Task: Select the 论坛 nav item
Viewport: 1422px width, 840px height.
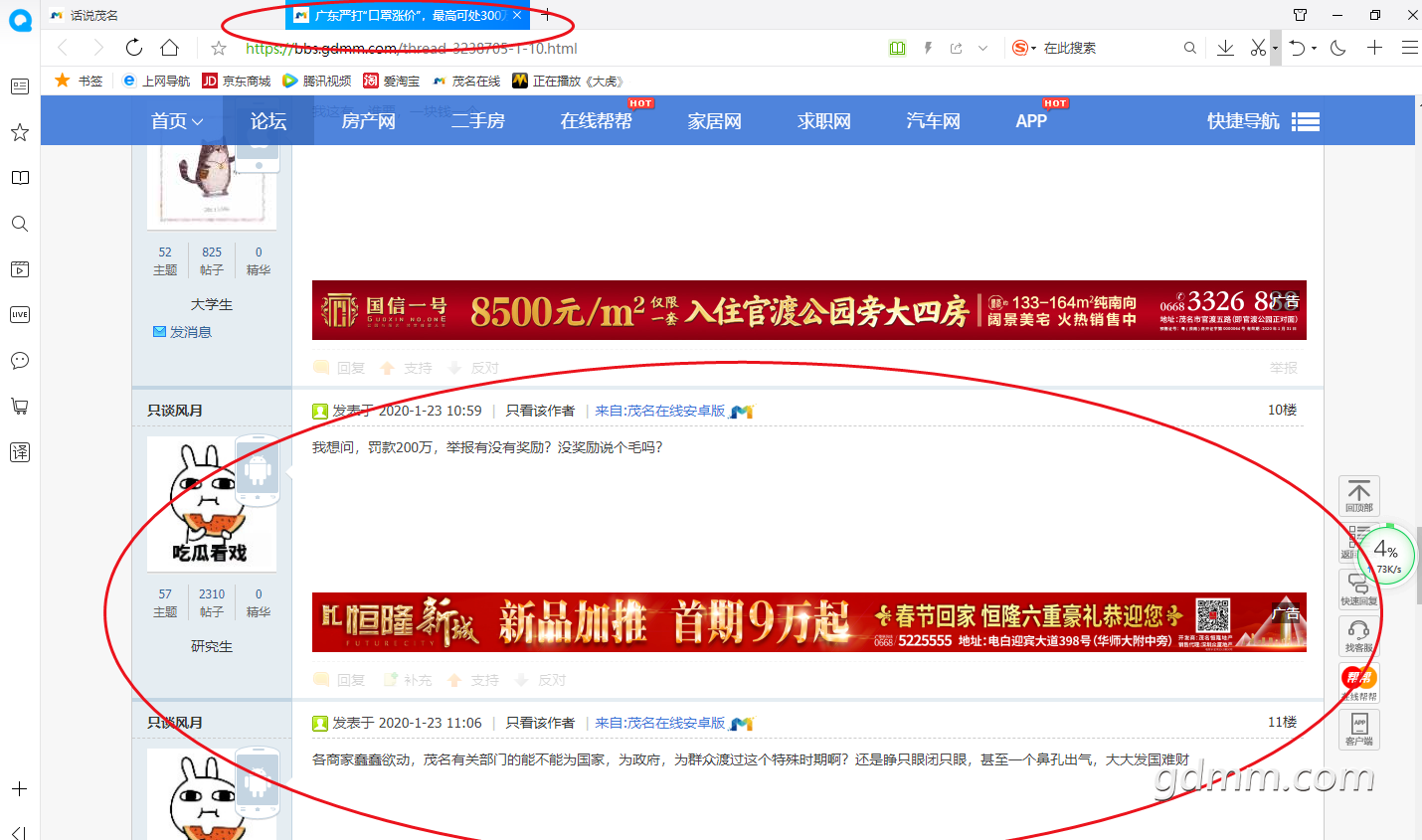Action: coord(268,121)
